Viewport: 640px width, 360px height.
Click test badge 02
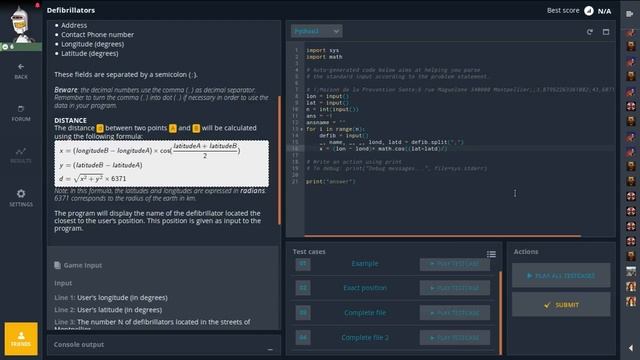303,288
